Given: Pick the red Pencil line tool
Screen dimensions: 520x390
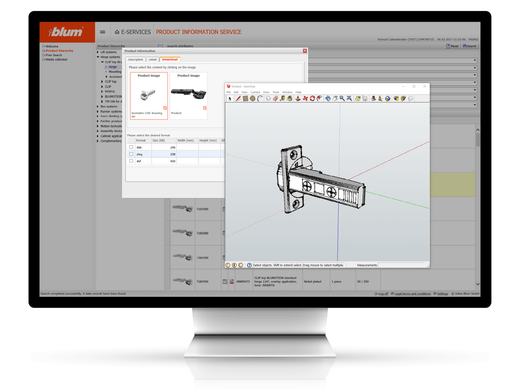Looking at the screenshot, I should (x=238, y=99).
